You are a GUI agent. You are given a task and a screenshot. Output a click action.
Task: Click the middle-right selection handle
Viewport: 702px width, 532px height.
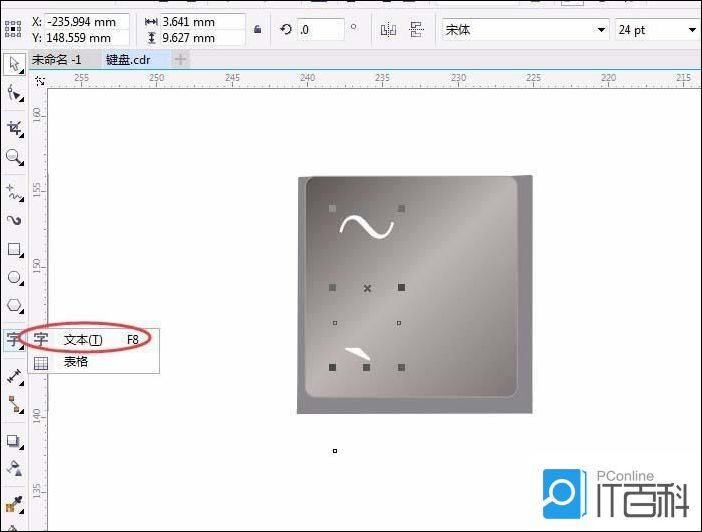coord(401,287)
